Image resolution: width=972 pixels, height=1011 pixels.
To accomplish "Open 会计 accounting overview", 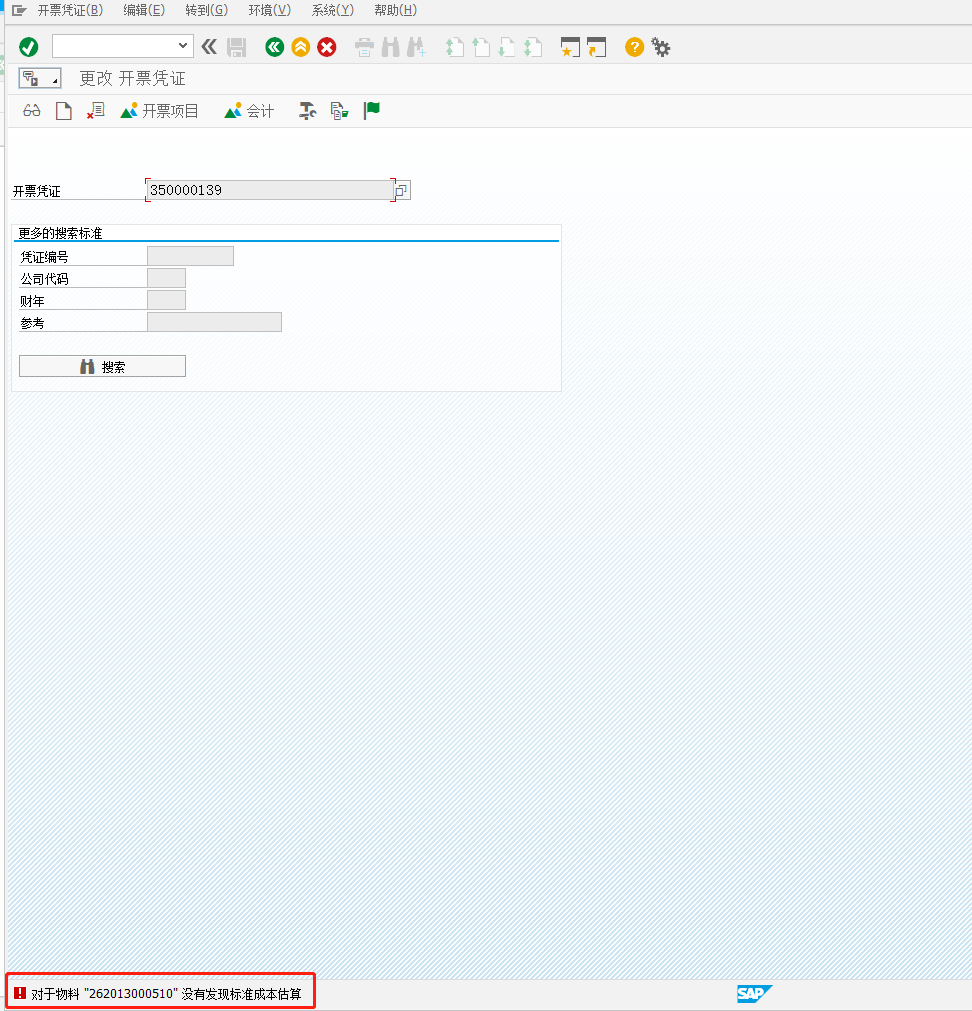I will [x=249, y=111].
